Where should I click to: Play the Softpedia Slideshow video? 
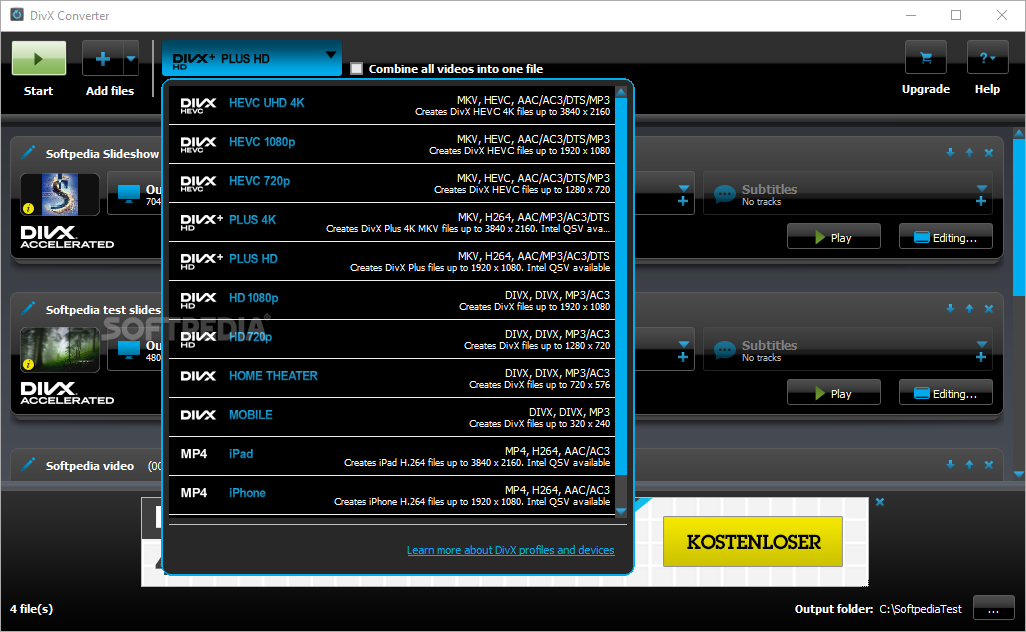pos(834,237)
